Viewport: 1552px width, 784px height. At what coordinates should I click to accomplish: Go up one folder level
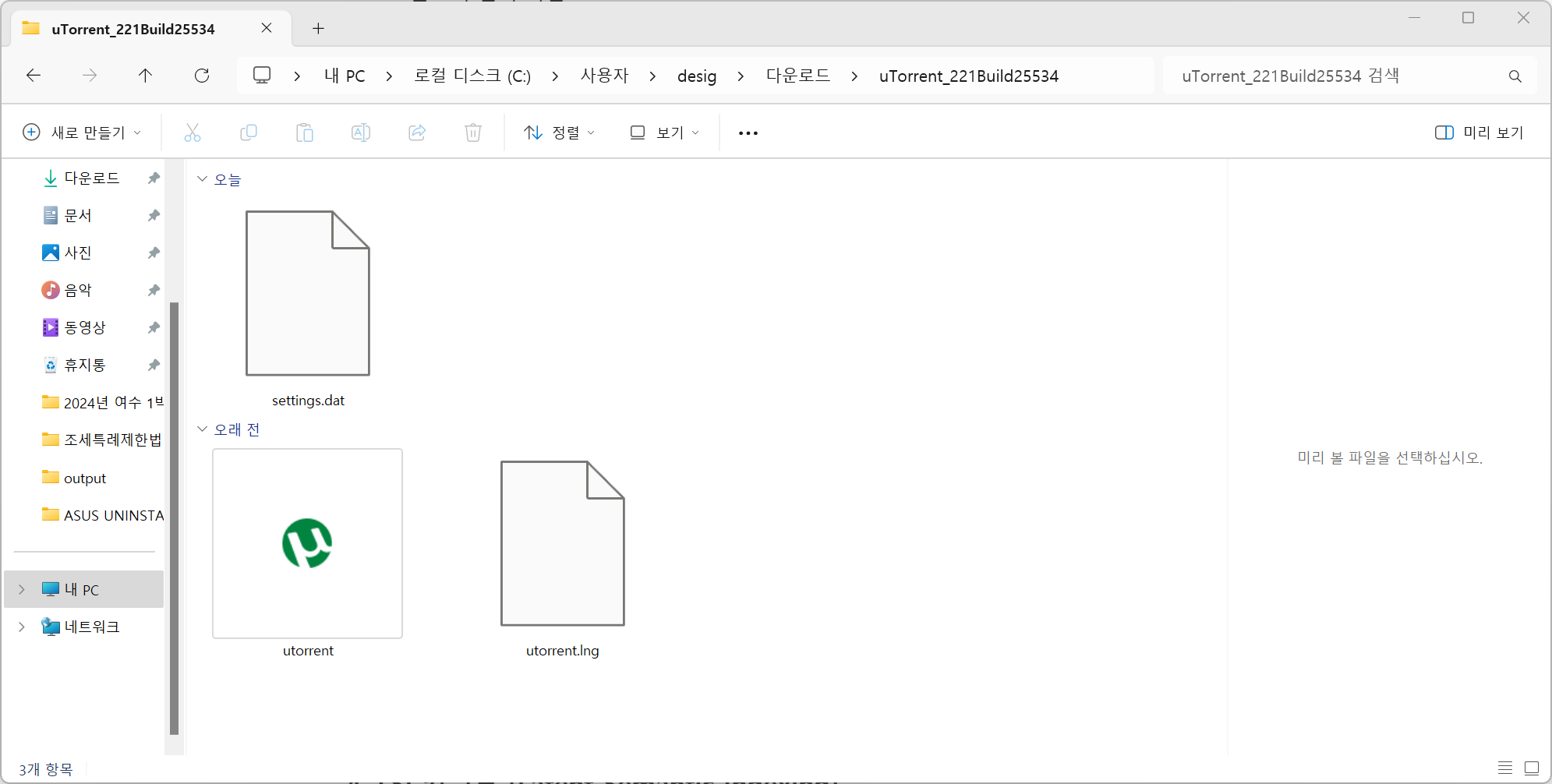tap(145, 75)
